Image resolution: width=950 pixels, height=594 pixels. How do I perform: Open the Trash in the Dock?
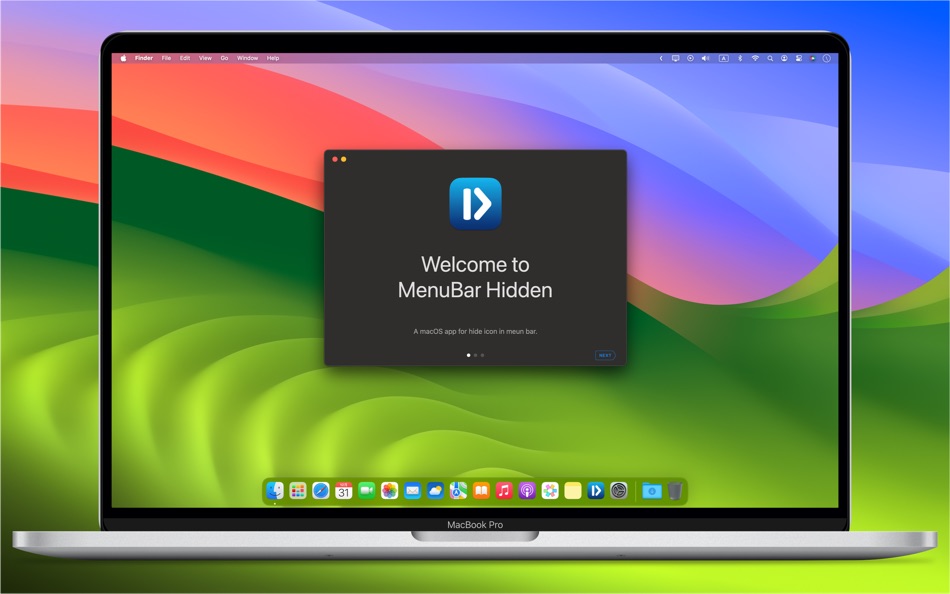pos(677,490)
